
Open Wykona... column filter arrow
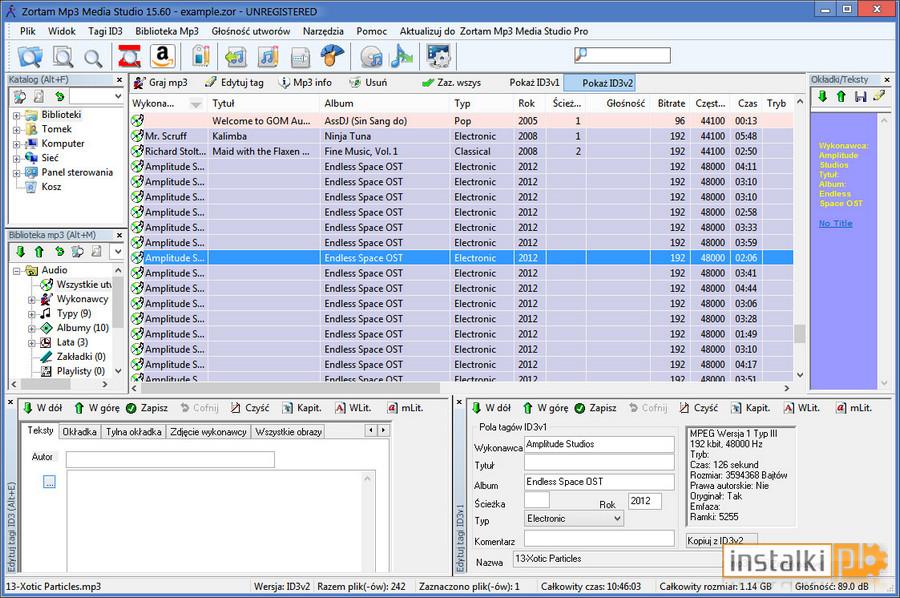[x=196, y=104]
